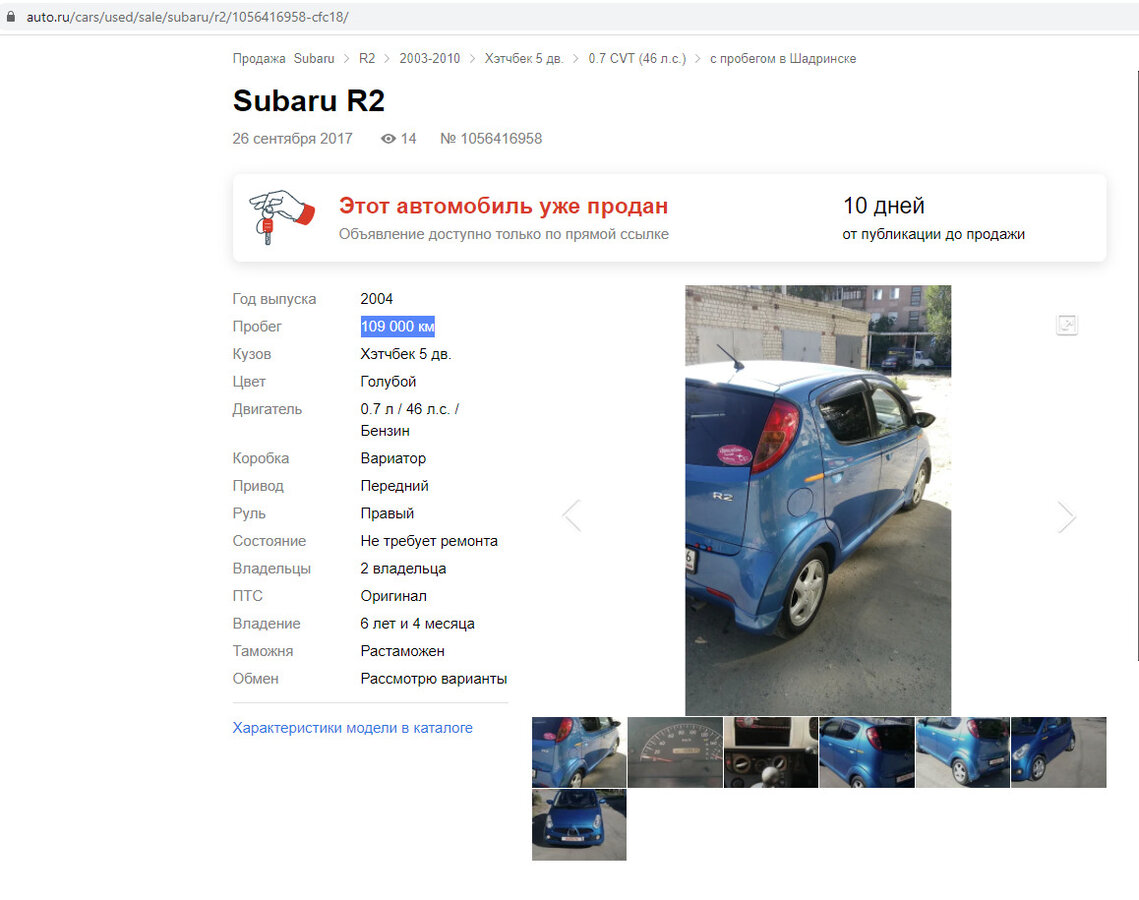Open the 'Хэтчбек 5 дв.' breadcrumb
This screenshot has height=900, width=1139.
(524, 59)
